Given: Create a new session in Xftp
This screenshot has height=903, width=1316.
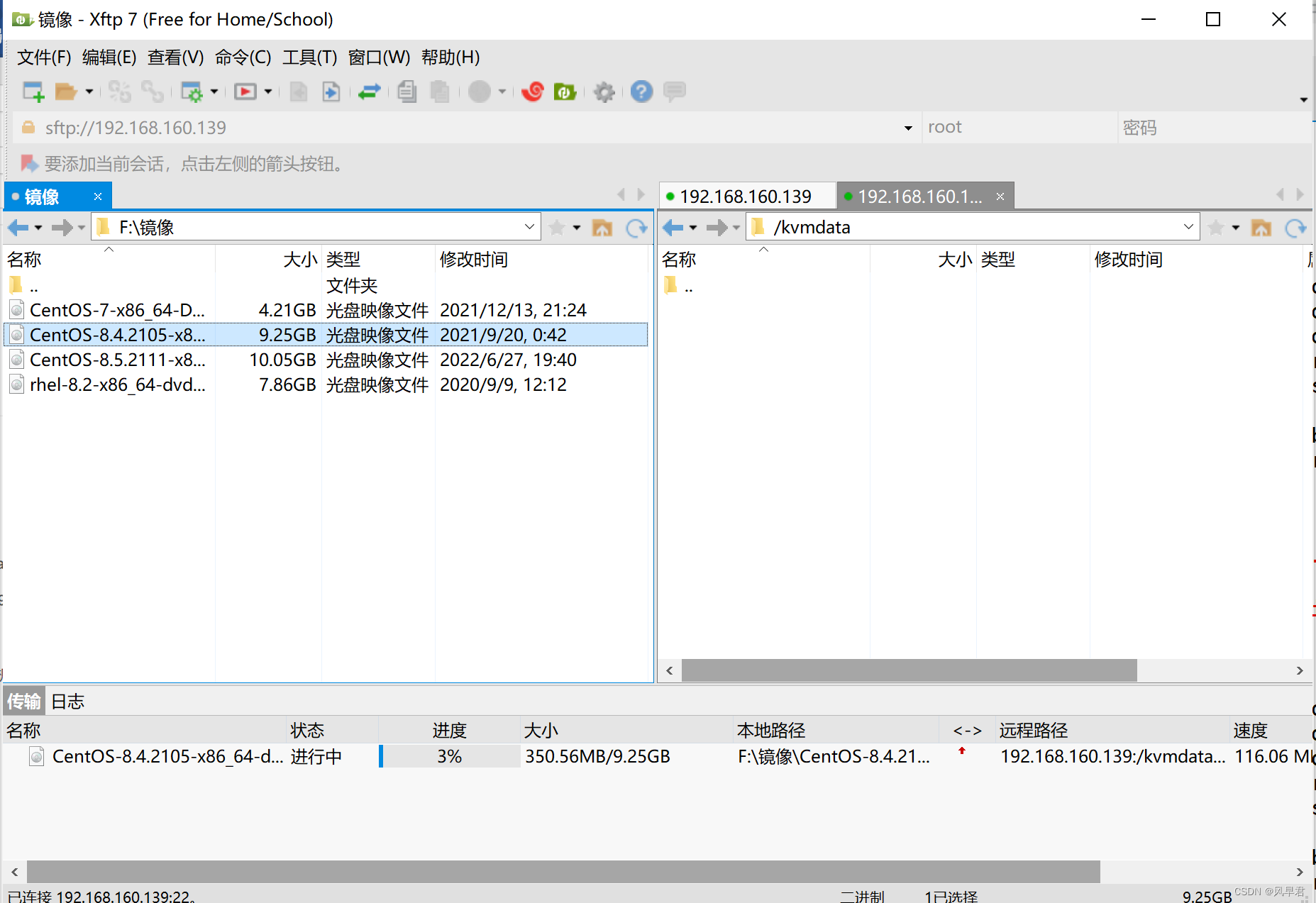Looking at the screenshot, I should (x=33, y=92).
